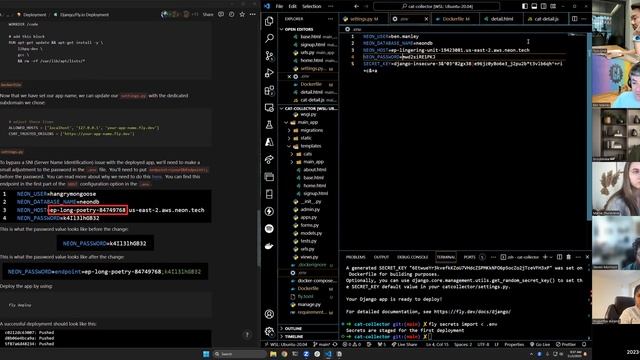Open the Remote Explorer view
640x360 pixels.
pos(269,108)
